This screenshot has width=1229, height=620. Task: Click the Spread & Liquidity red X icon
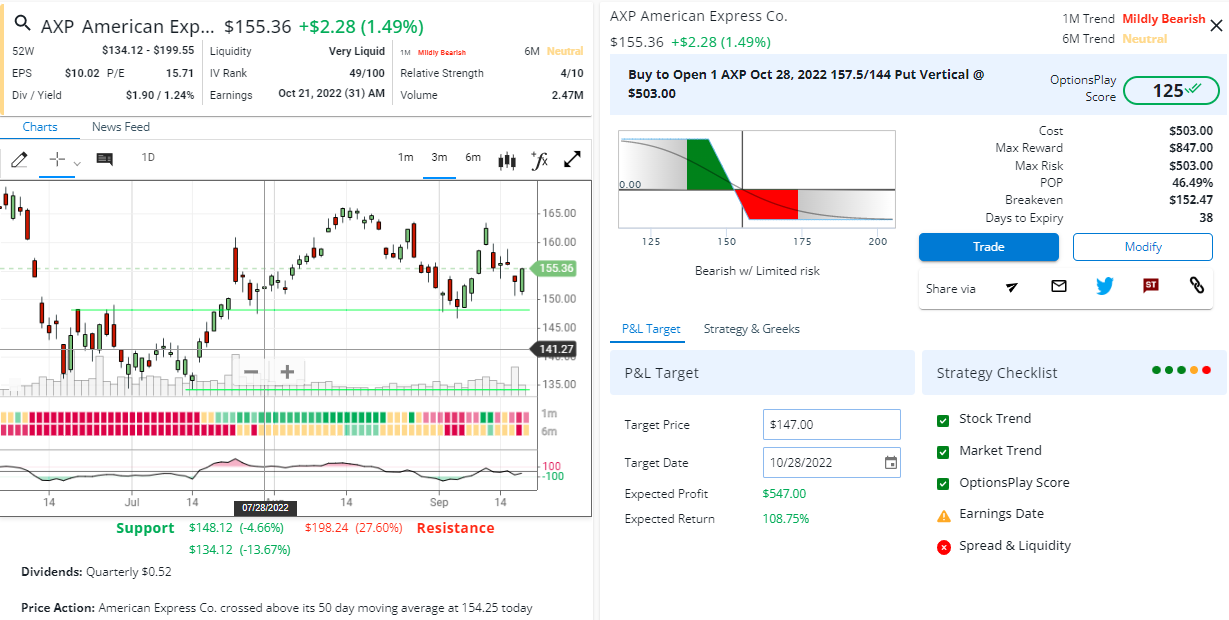(944, 547)
